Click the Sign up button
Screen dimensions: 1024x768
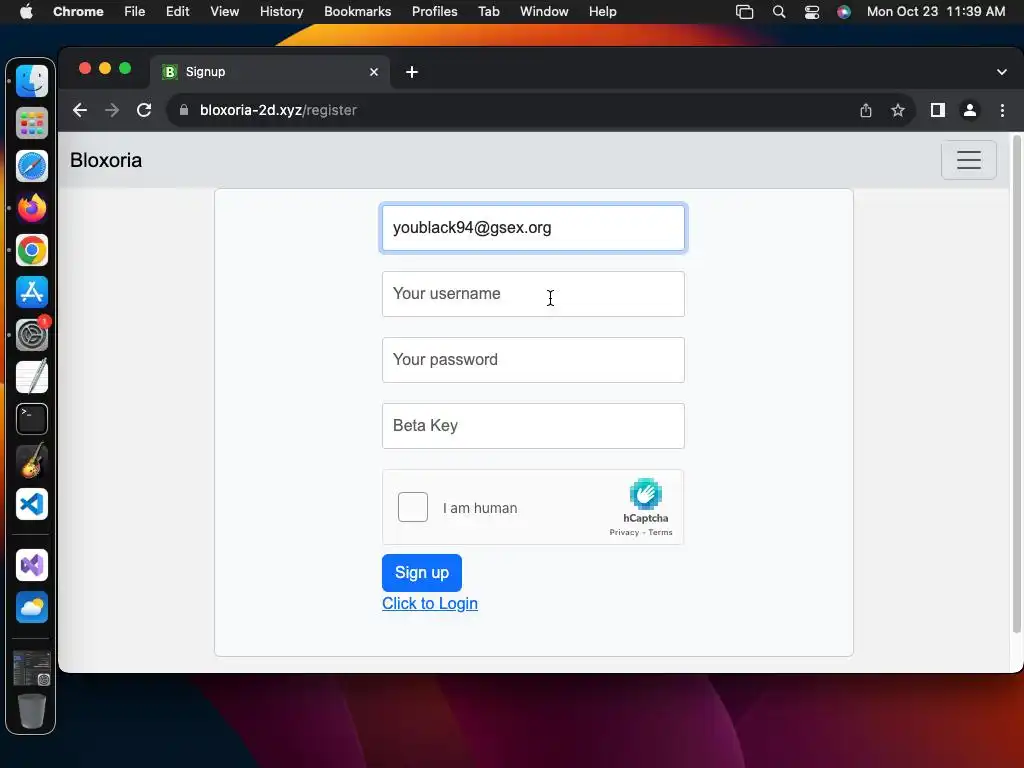click(x=422, y=573)
